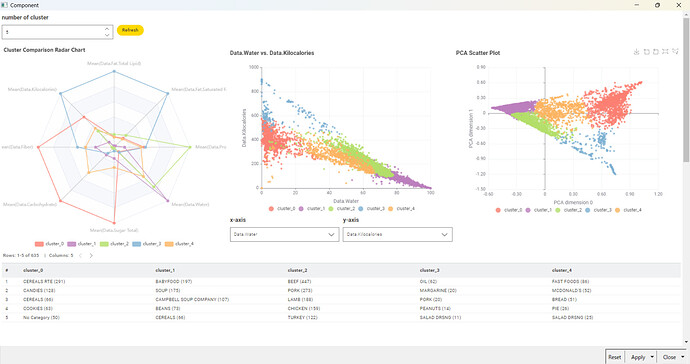Screen dimensions: 690x364
Task: Toggle cluster_2 color swatch in radar legend
Action: coord(104,244)
